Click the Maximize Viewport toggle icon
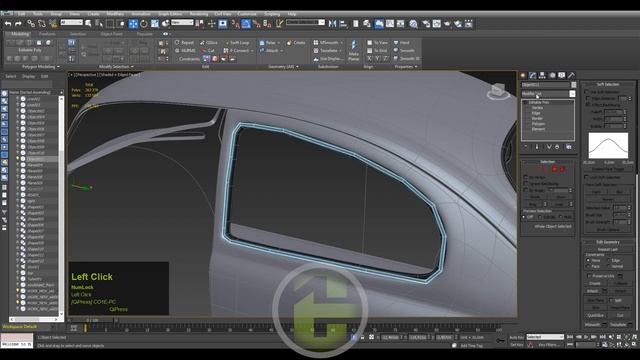 point(635,345)
